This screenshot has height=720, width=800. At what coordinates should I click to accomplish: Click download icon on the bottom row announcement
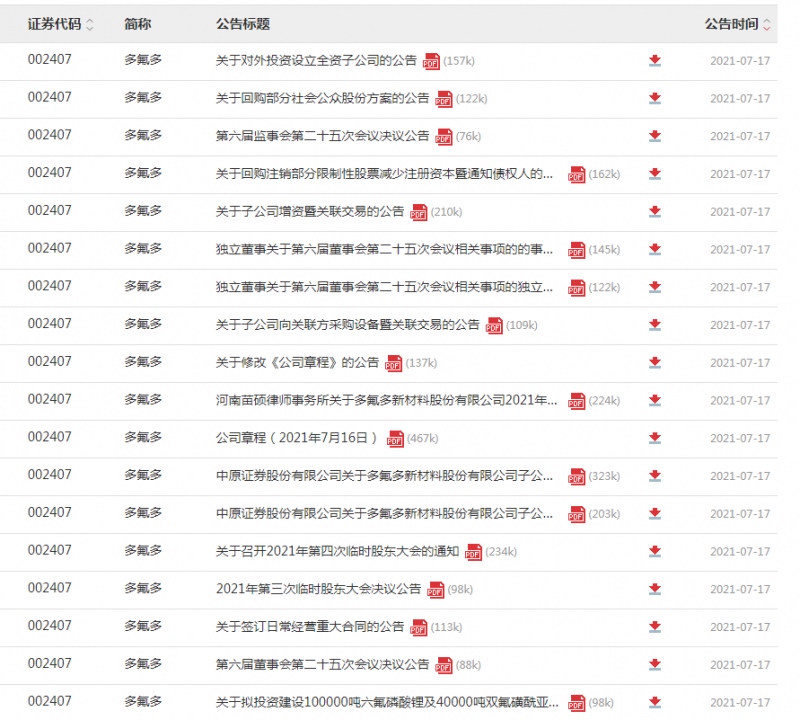[655, 702]
